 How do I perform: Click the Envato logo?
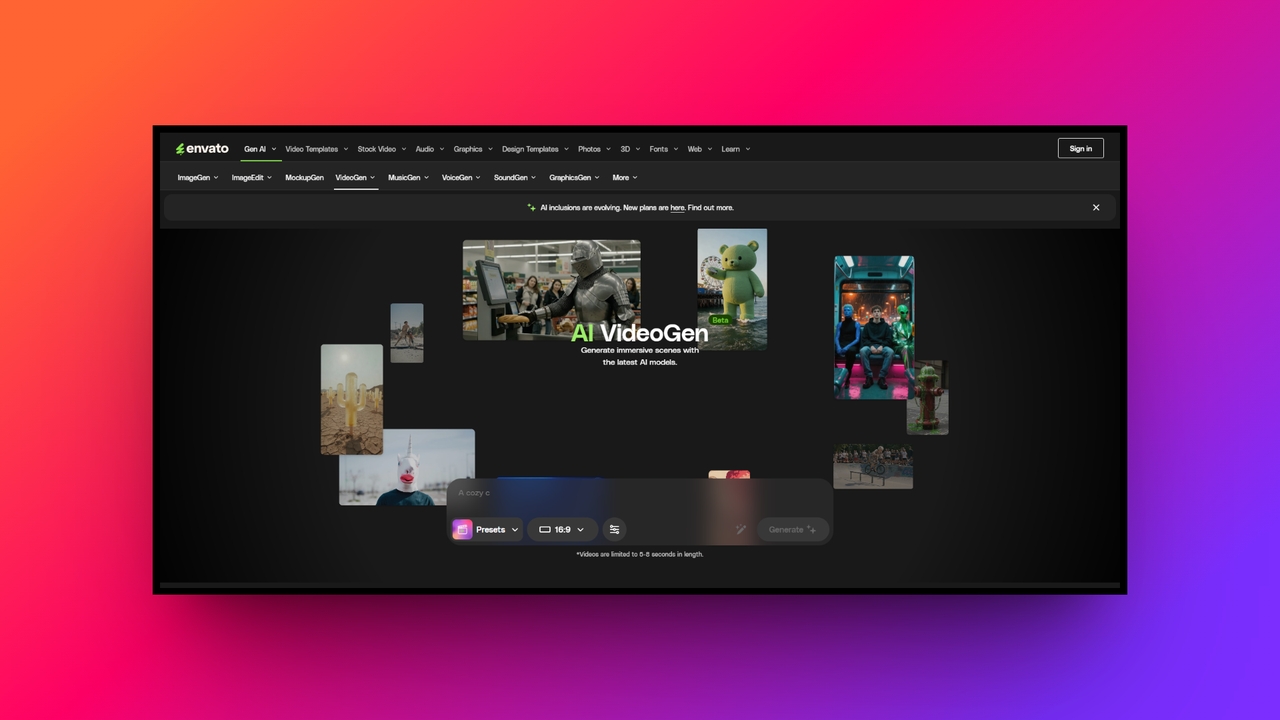[x=202, y=149]
